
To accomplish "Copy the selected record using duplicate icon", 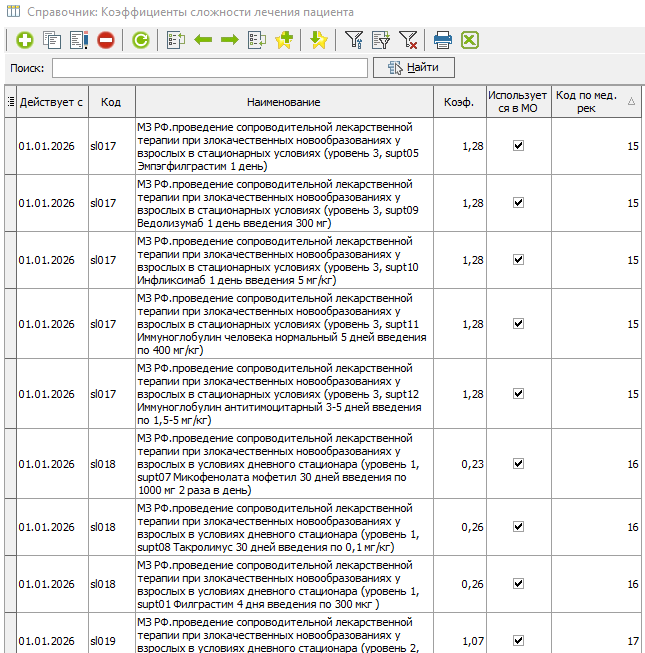I will click(52, 40).
